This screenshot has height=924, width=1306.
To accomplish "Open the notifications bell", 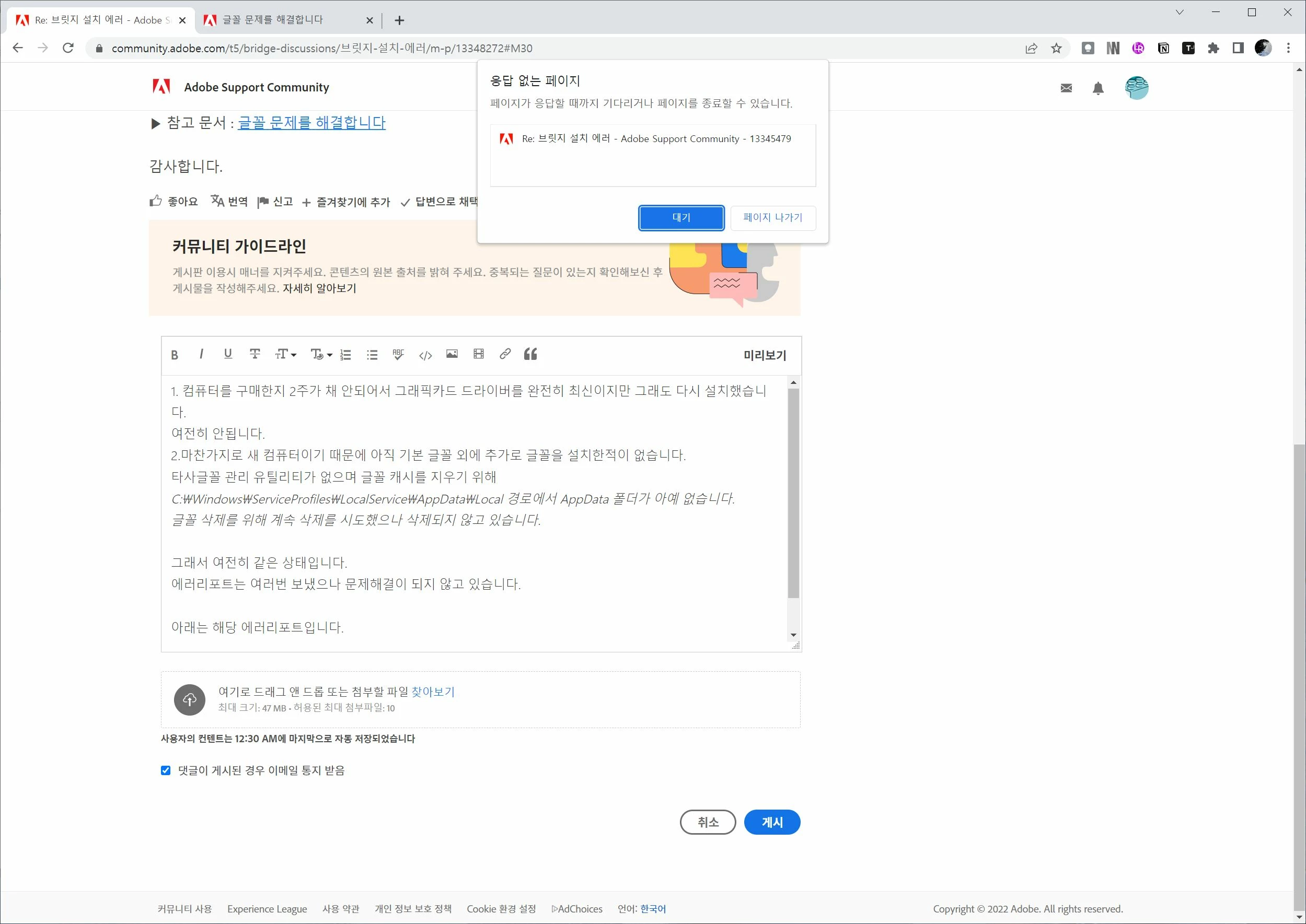I will (1097, 88).
